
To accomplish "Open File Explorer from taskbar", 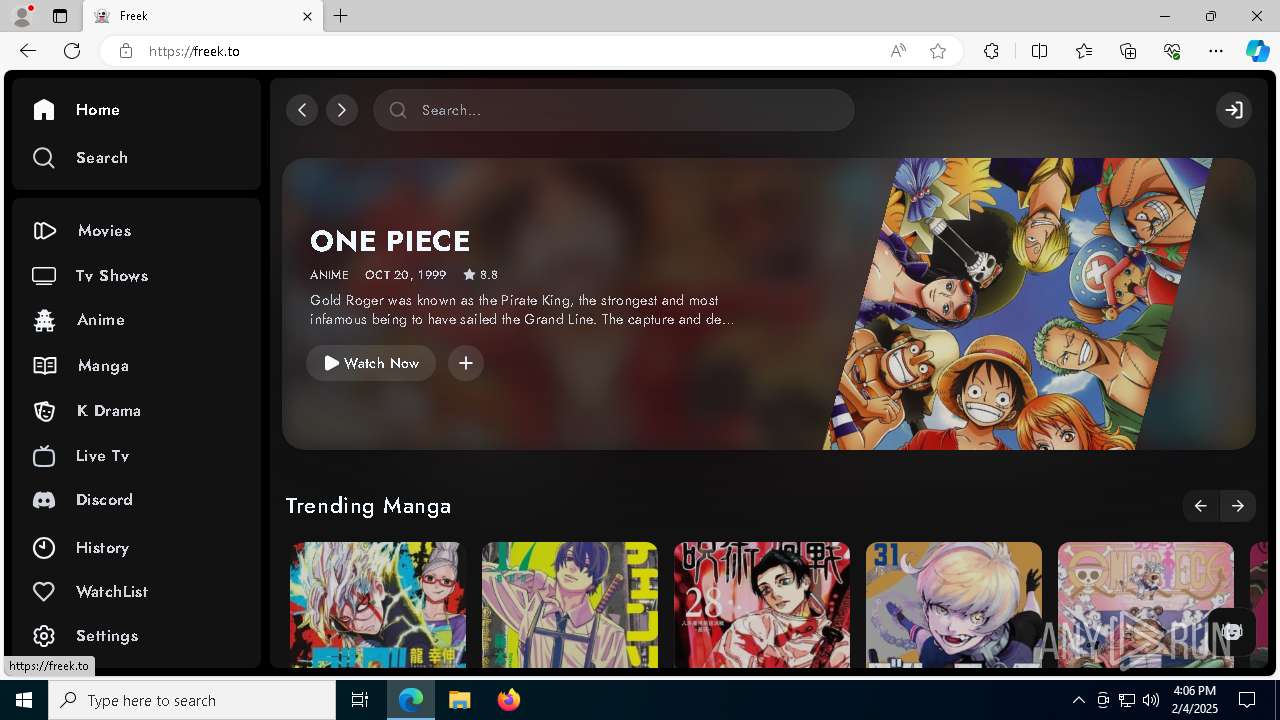I will (x=460, y=700).
